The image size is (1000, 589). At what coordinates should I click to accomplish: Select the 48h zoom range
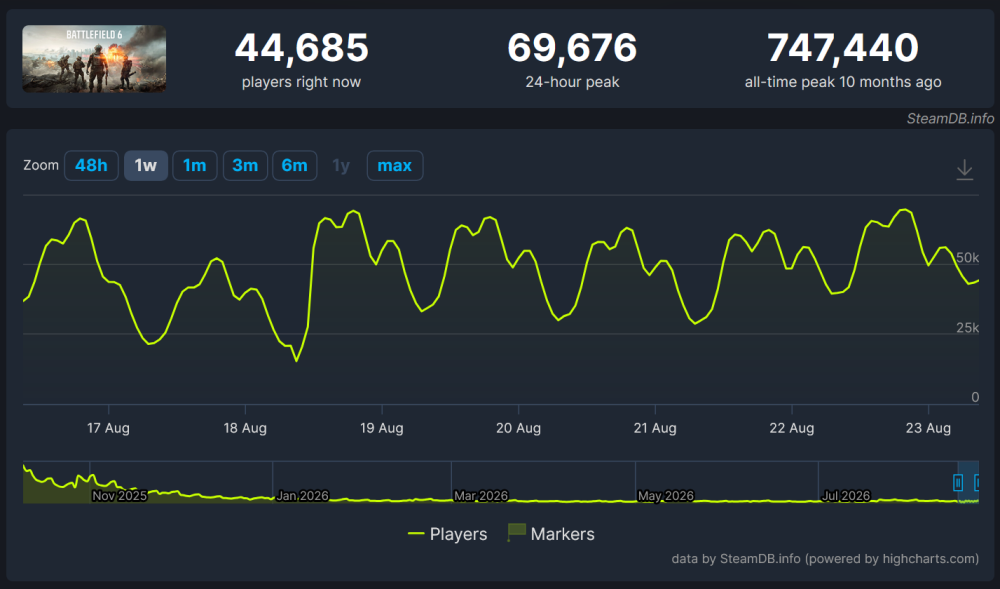91,166
